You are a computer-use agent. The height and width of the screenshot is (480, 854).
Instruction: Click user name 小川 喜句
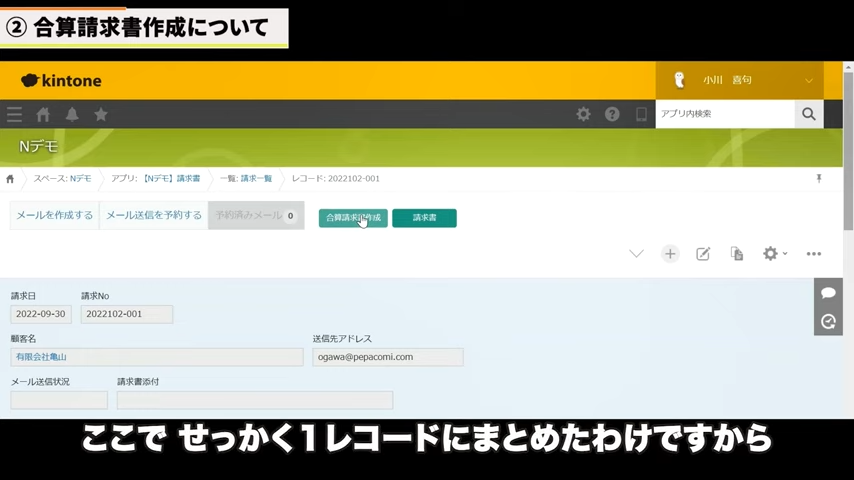coord(727,80)
